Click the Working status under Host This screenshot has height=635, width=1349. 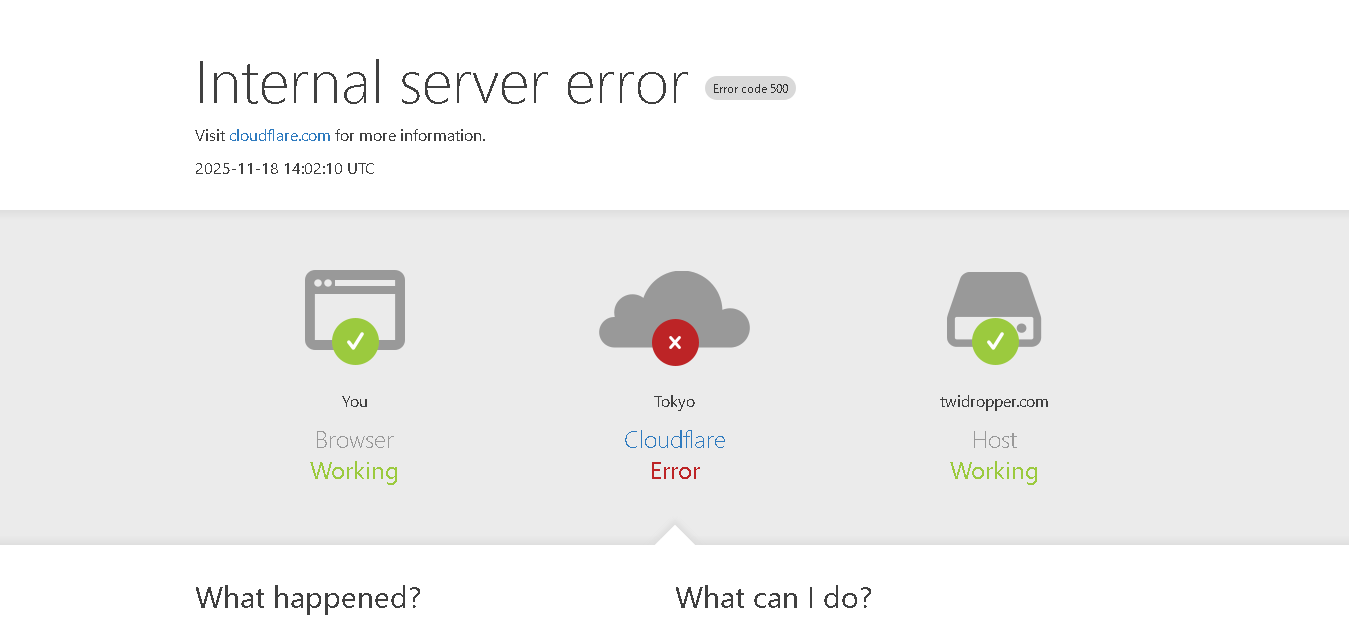994,471
